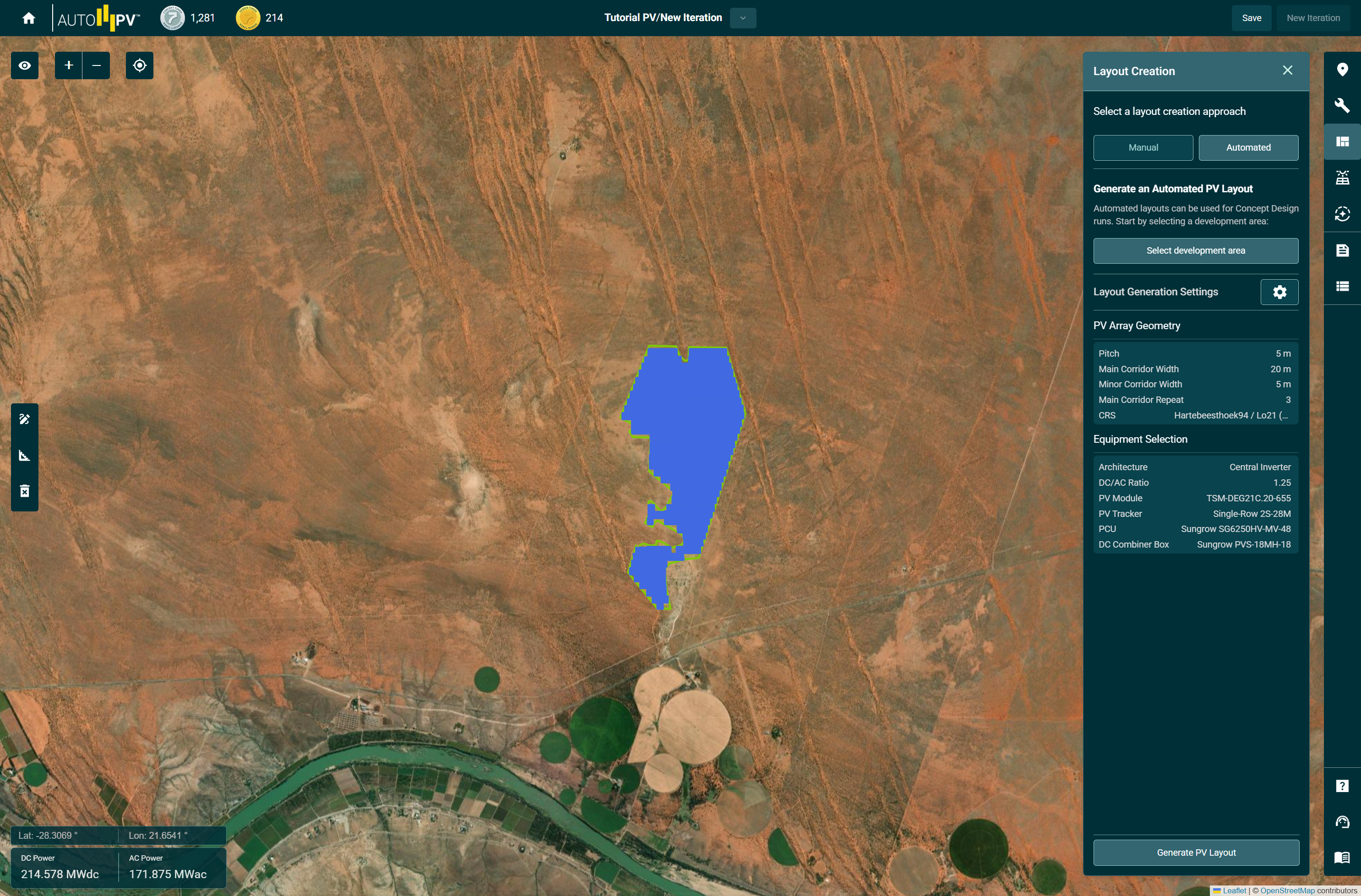Click the delete shape trash tool
Viewport: 1361px width, 896px height.
click(x=25, y=491)
